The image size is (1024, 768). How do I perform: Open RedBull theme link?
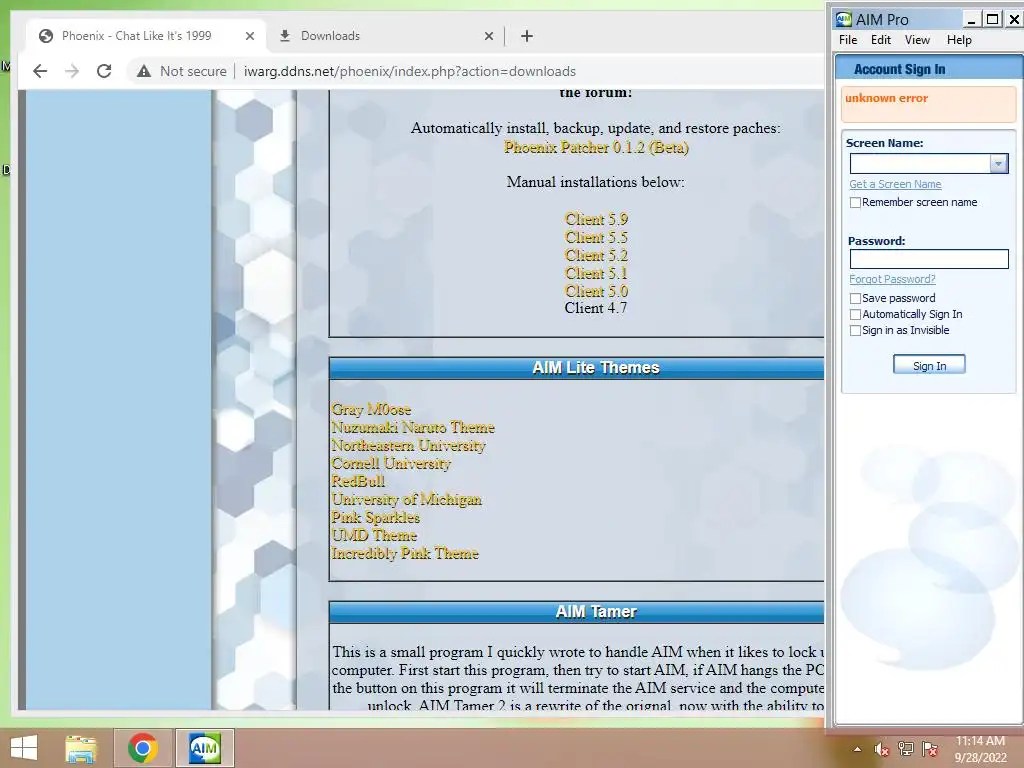point(358,481)
